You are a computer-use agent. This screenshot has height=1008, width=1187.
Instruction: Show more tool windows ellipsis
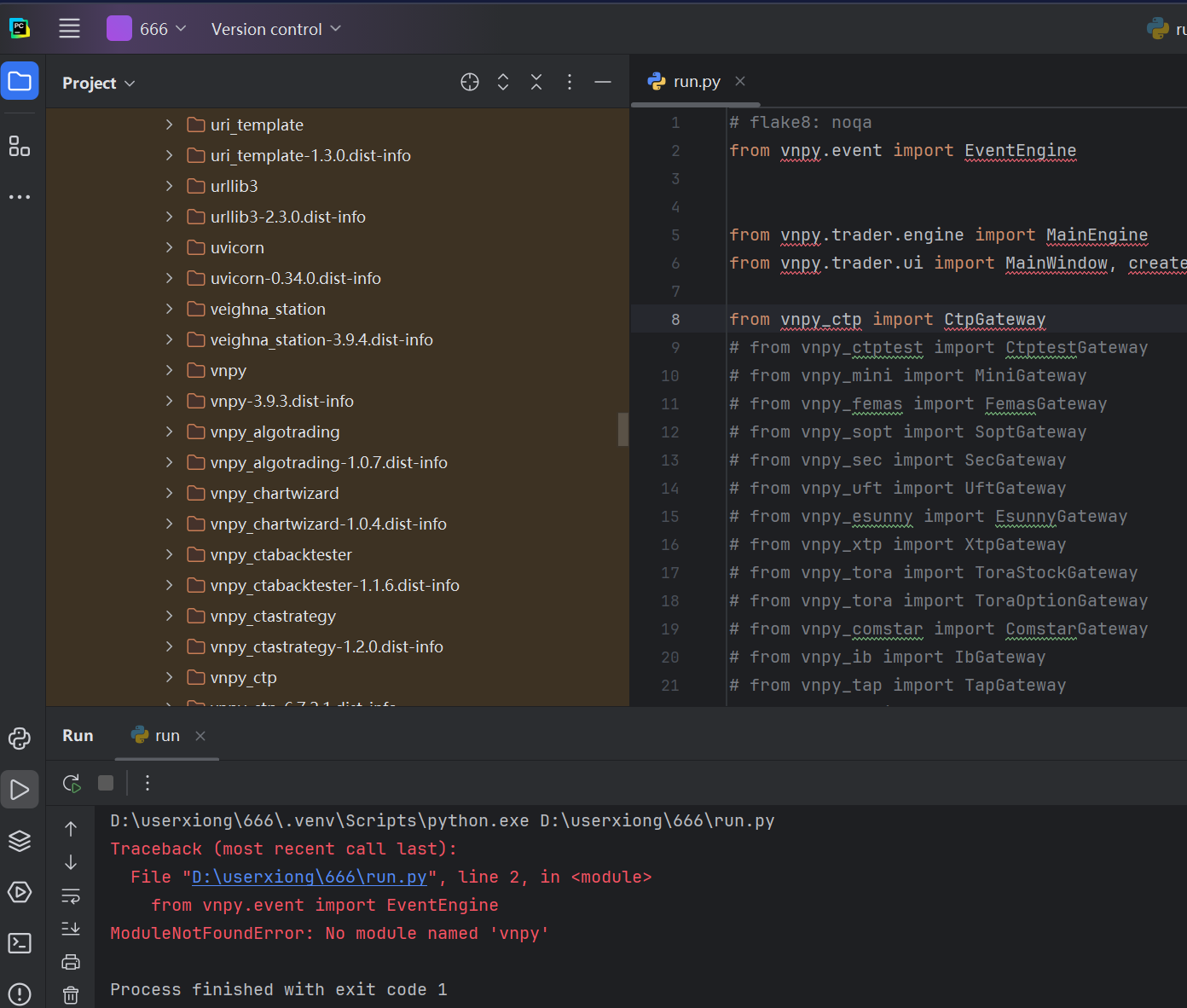[x=20, y=197]
